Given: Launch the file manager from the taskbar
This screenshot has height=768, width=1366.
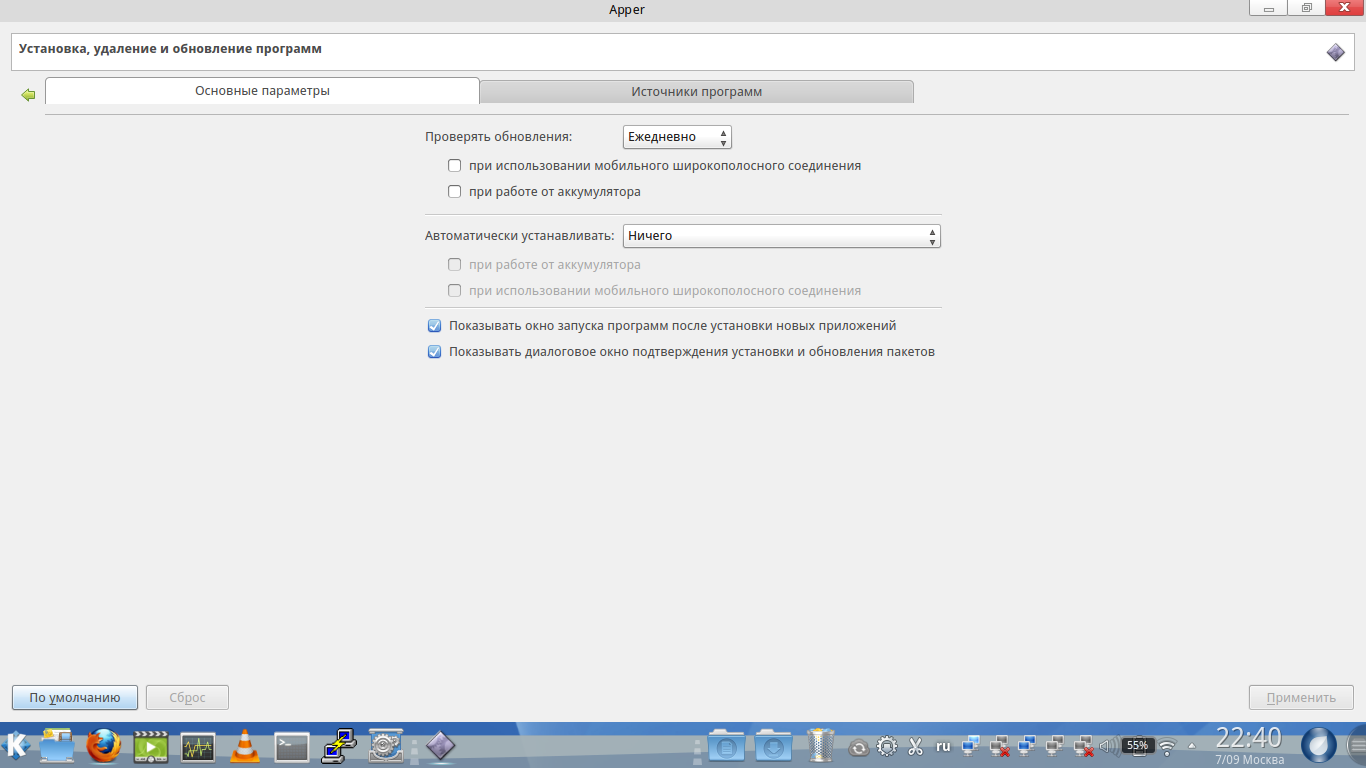Looking at the screenshot, I should click(58, 745).
